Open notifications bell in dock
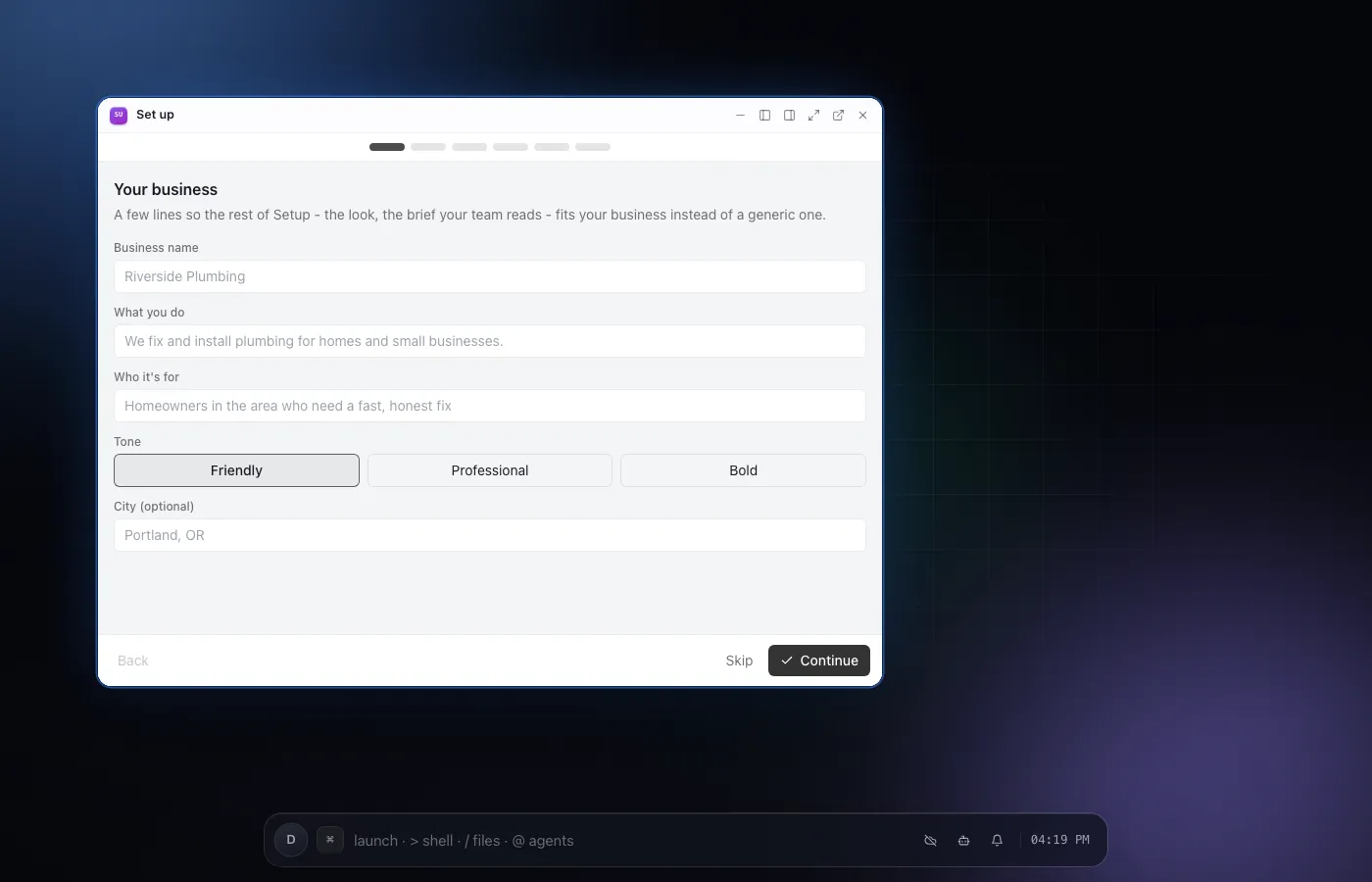This screenshot has height=882, width=1372. pos(998,841)
